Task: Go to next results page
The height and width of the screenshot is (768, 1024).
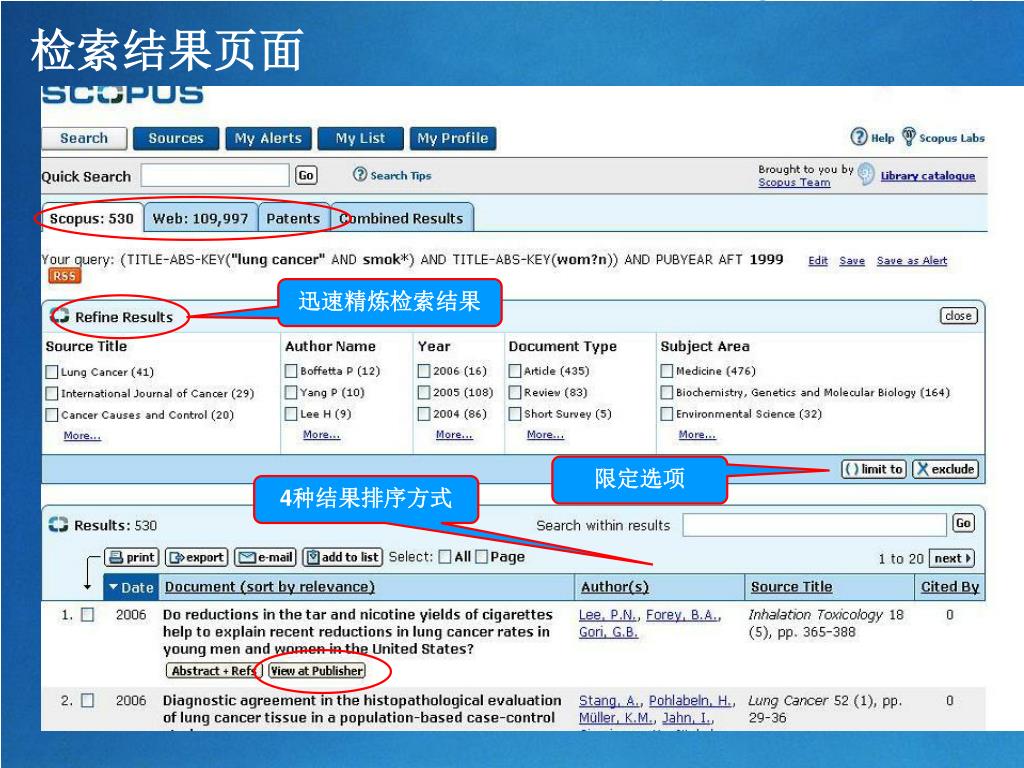Action: (x=952, y=558)
